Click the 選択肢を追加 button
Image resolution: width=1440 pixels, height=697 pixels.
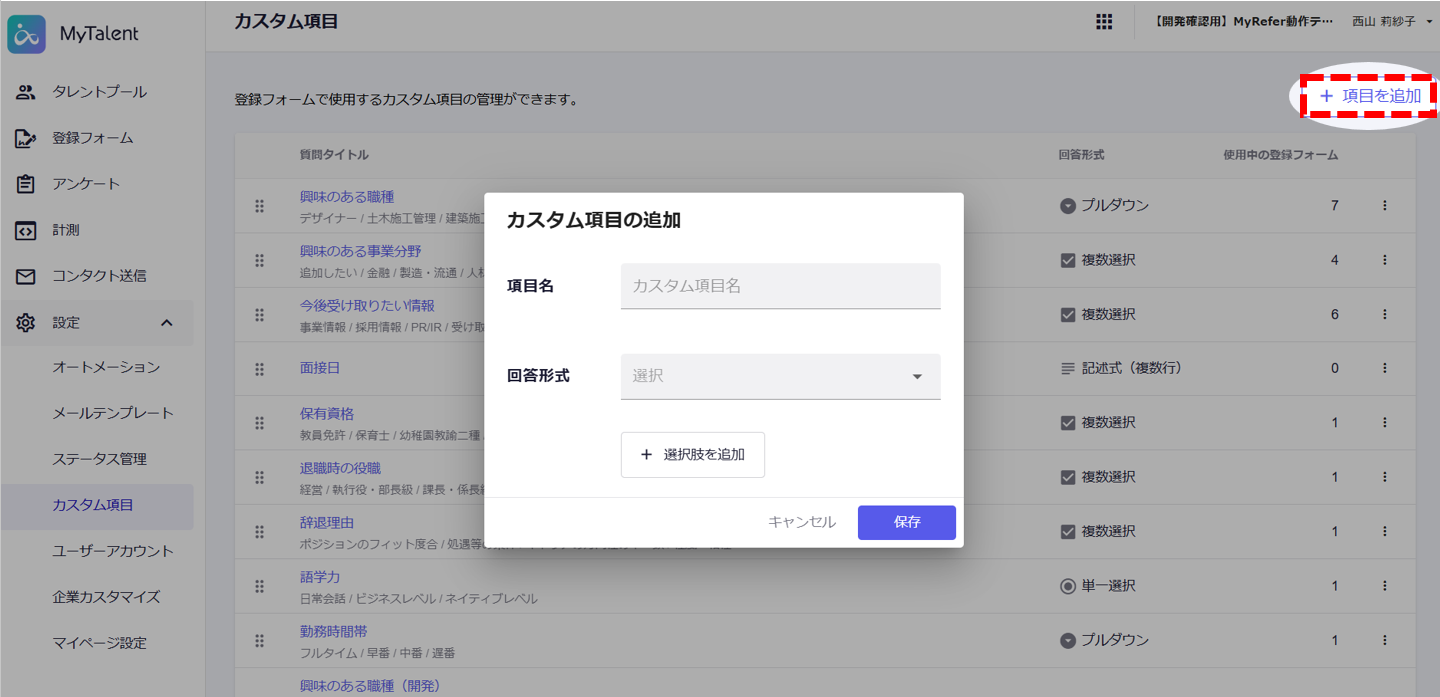point(692,454)
